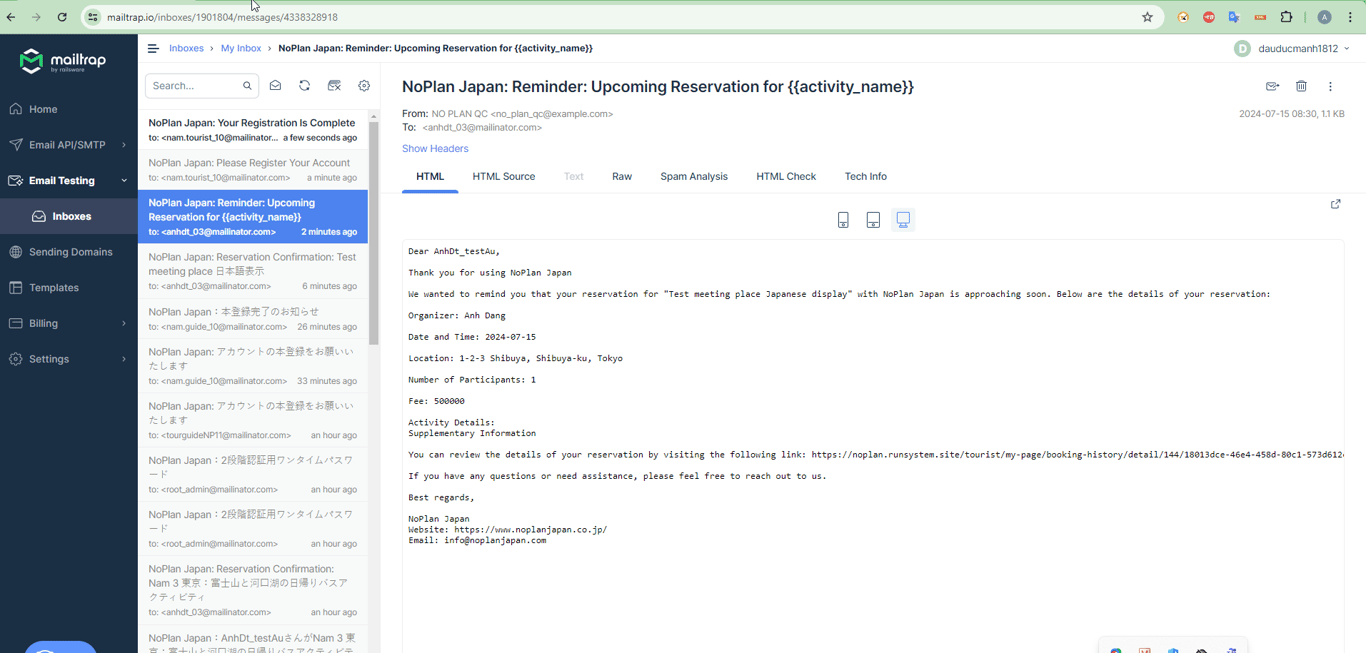Open the Chrome three-dot menu
The height and width of the screenshot is (653, 1366).
click(x=1350, y=17)
